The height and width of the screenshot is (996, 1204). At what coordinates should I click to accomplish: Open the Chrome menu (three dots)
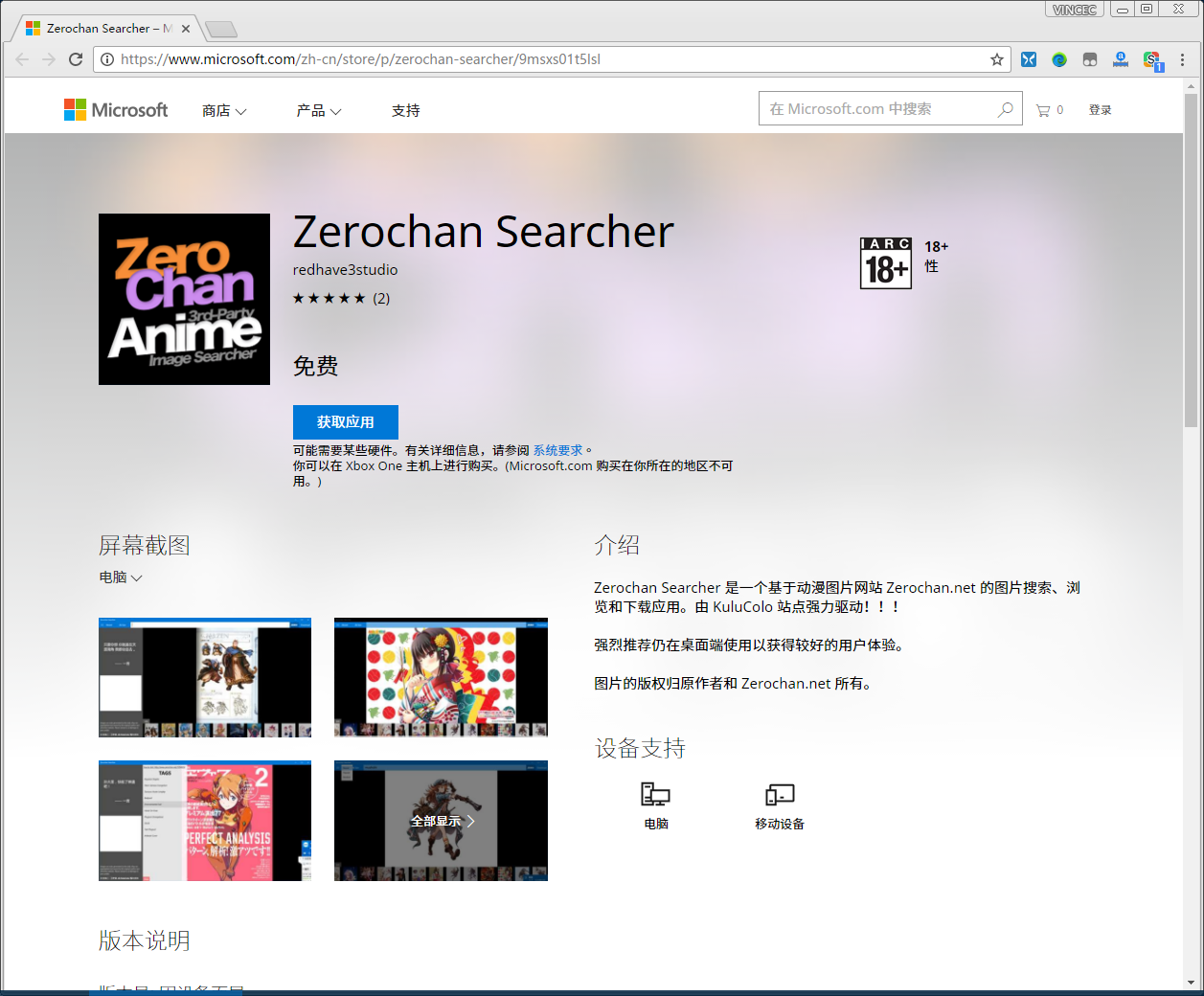point(1183,59)
